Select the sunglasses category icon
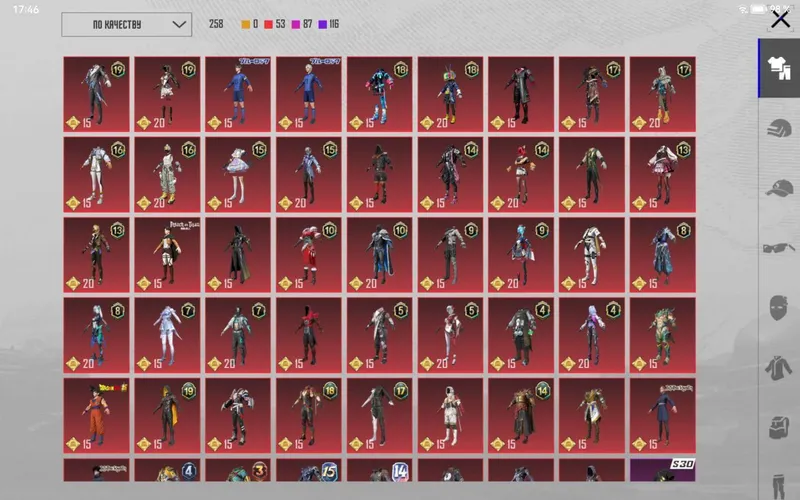The height and width of the screenshot is (500, 800). [779, 248]
